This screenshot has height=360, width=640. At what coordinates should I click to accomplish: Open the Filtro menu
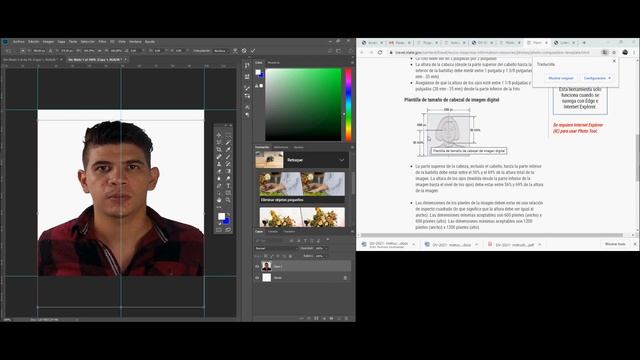pyautogui.click(x=102, y=42)
